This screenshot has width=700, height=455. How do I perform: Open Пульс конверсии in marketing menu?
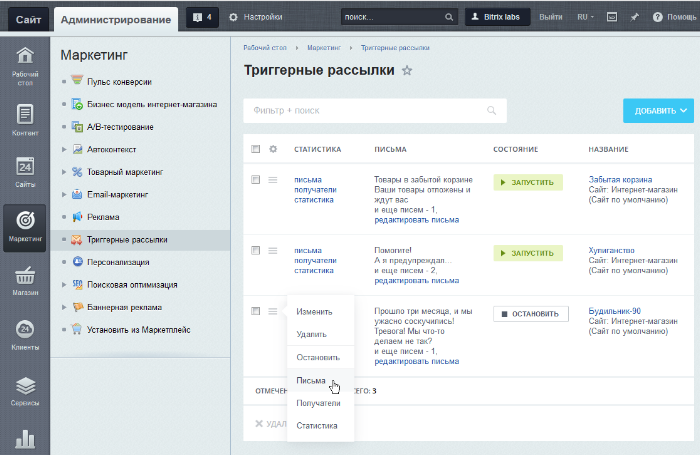point(119,82)
